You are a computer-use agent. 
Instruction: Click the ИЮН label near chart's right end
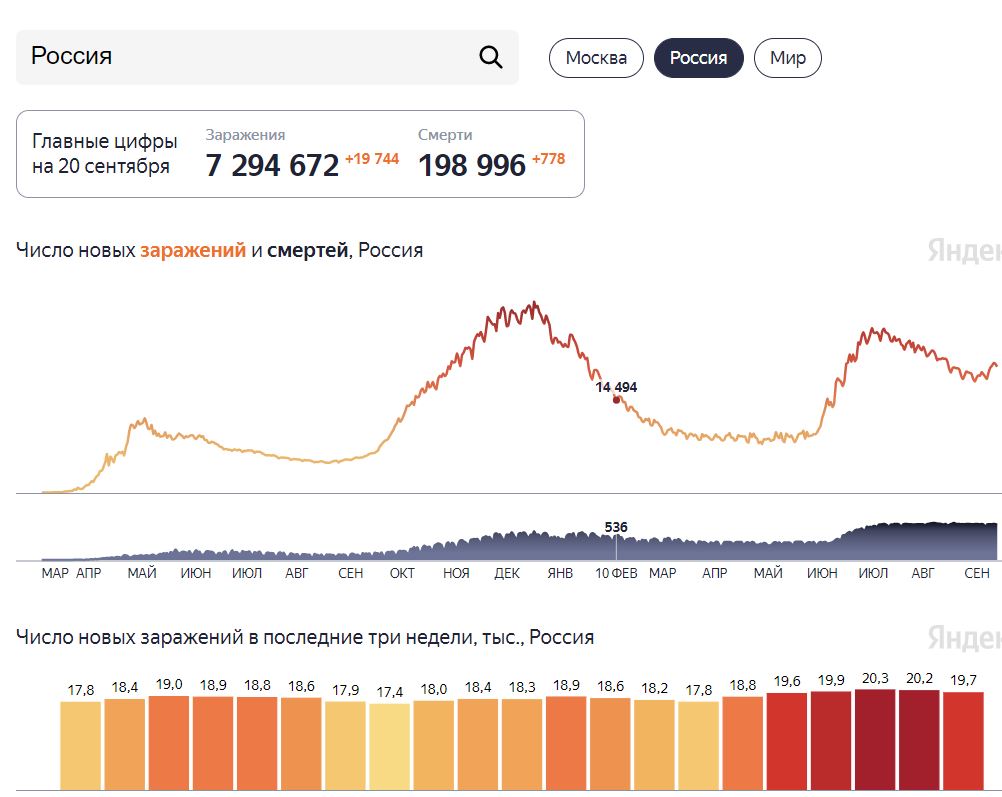pyautogui.click(x=822, y=573)
